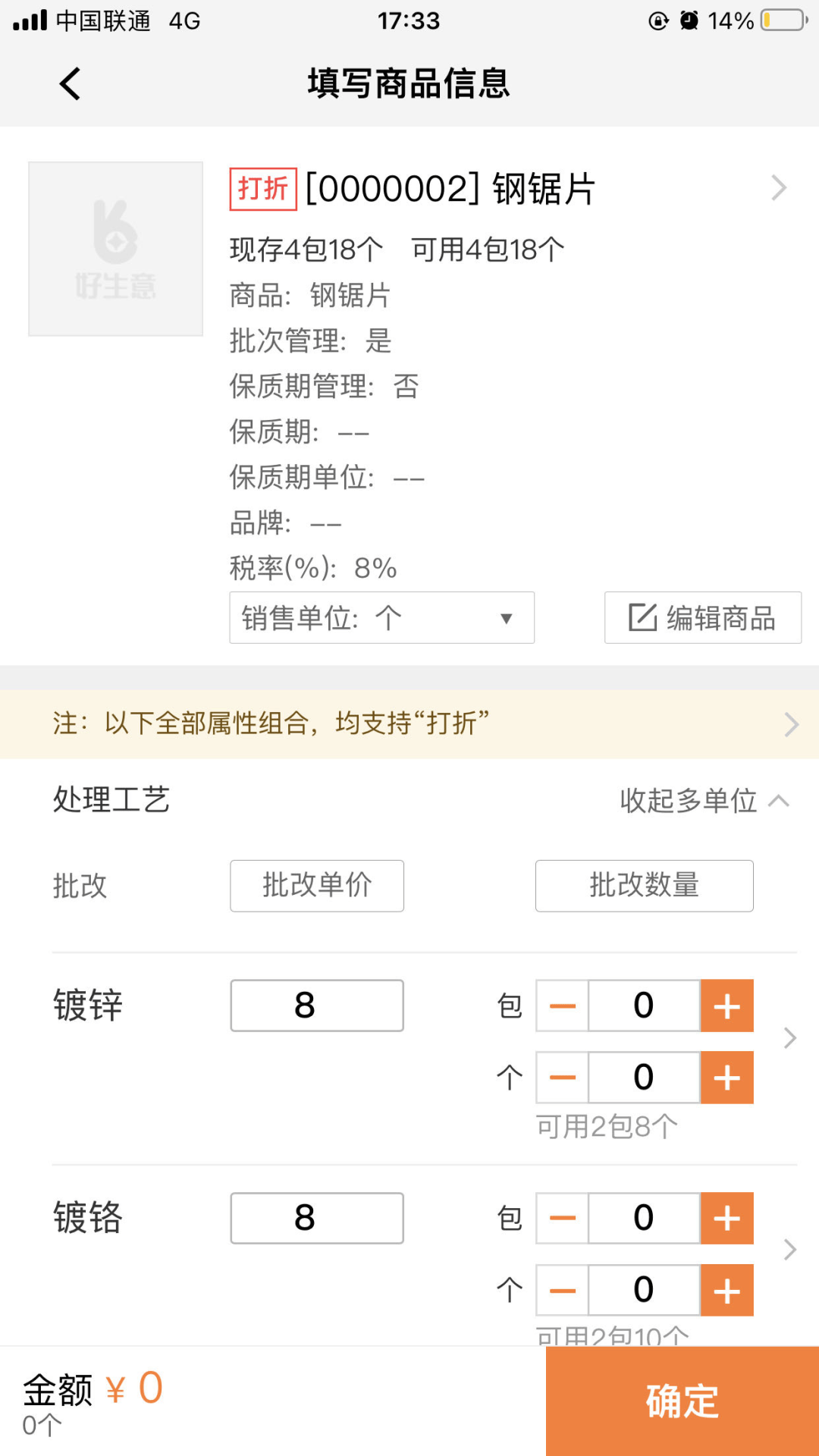The width and height of the screenshot is (819, 1456).
Task: Open the 镀锌 row detail arrow
Action: [x=789, y=1039]
